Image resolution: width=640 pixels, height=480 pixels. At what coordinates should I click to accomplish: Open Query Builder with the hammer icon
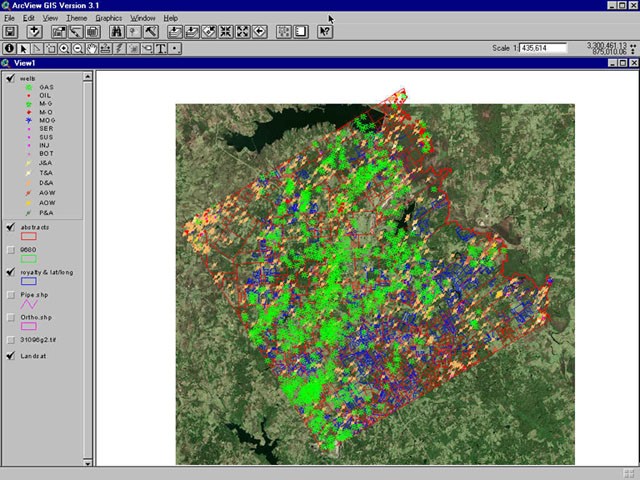pyautogui.click(x=151, y=32)
